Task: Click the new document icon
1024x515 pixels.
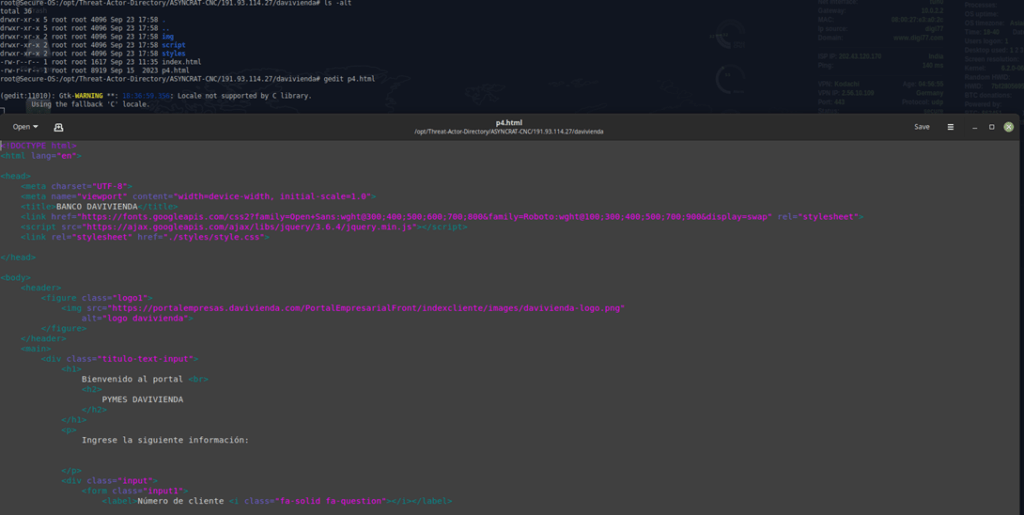Action: [58, 127]
